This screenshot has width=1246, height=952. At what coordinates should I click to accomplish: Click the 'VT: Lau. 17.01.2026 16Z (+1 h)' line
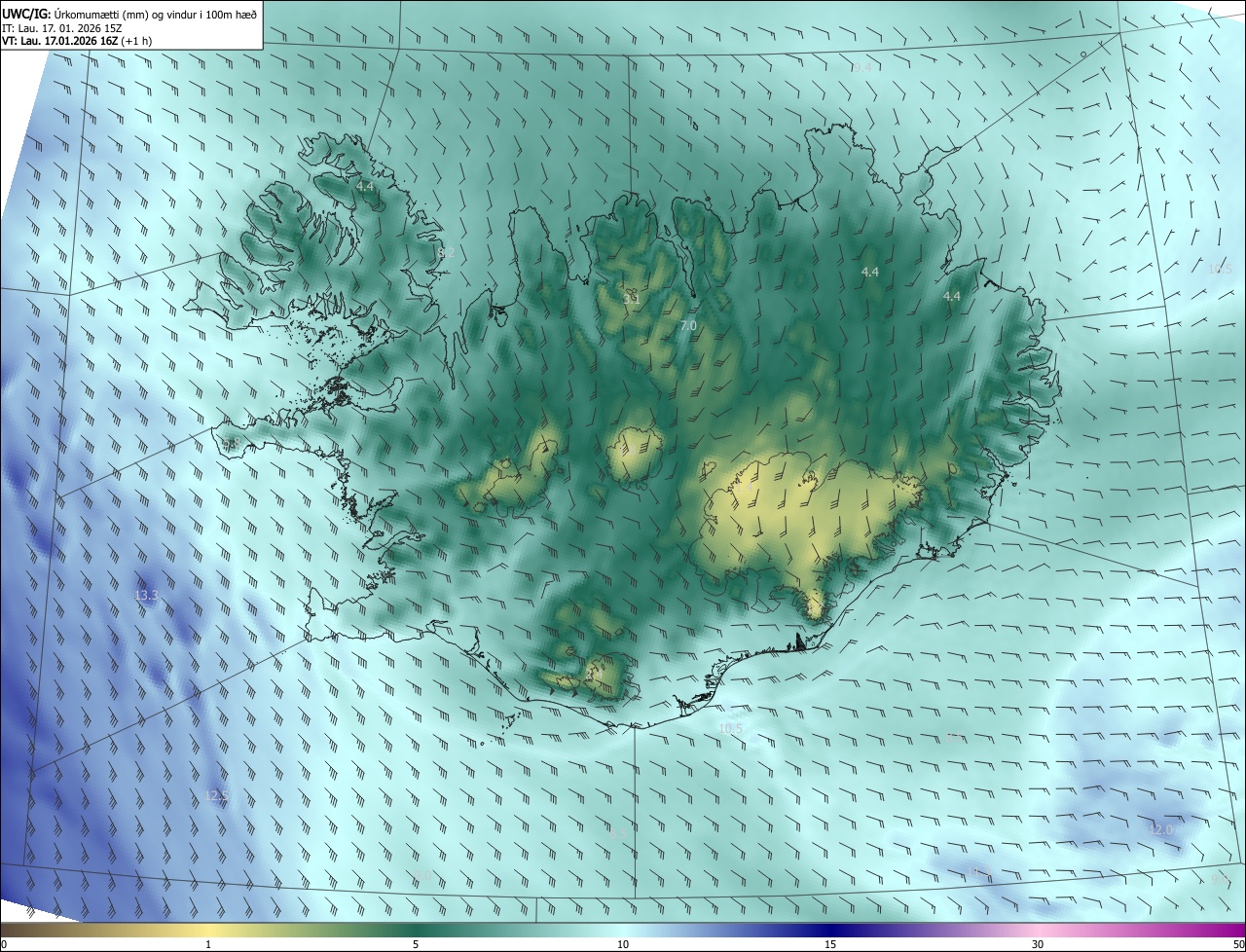point(77,42)
